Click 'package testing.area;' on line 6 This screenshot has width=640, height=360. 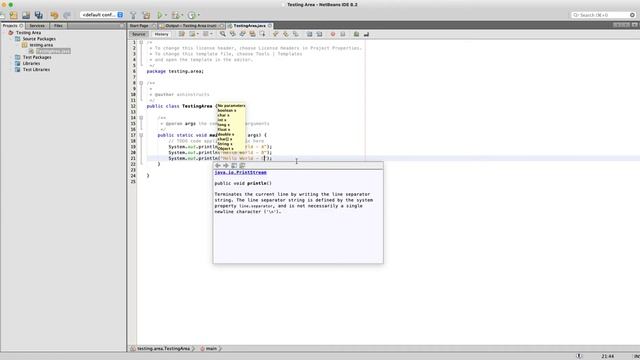pos(175,71)
